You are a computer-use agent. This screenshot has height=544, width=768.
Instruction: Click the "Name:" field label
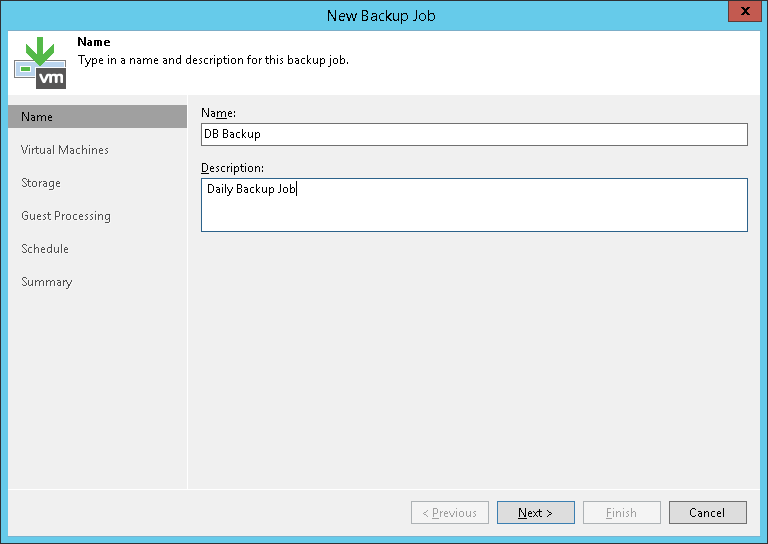218,113
